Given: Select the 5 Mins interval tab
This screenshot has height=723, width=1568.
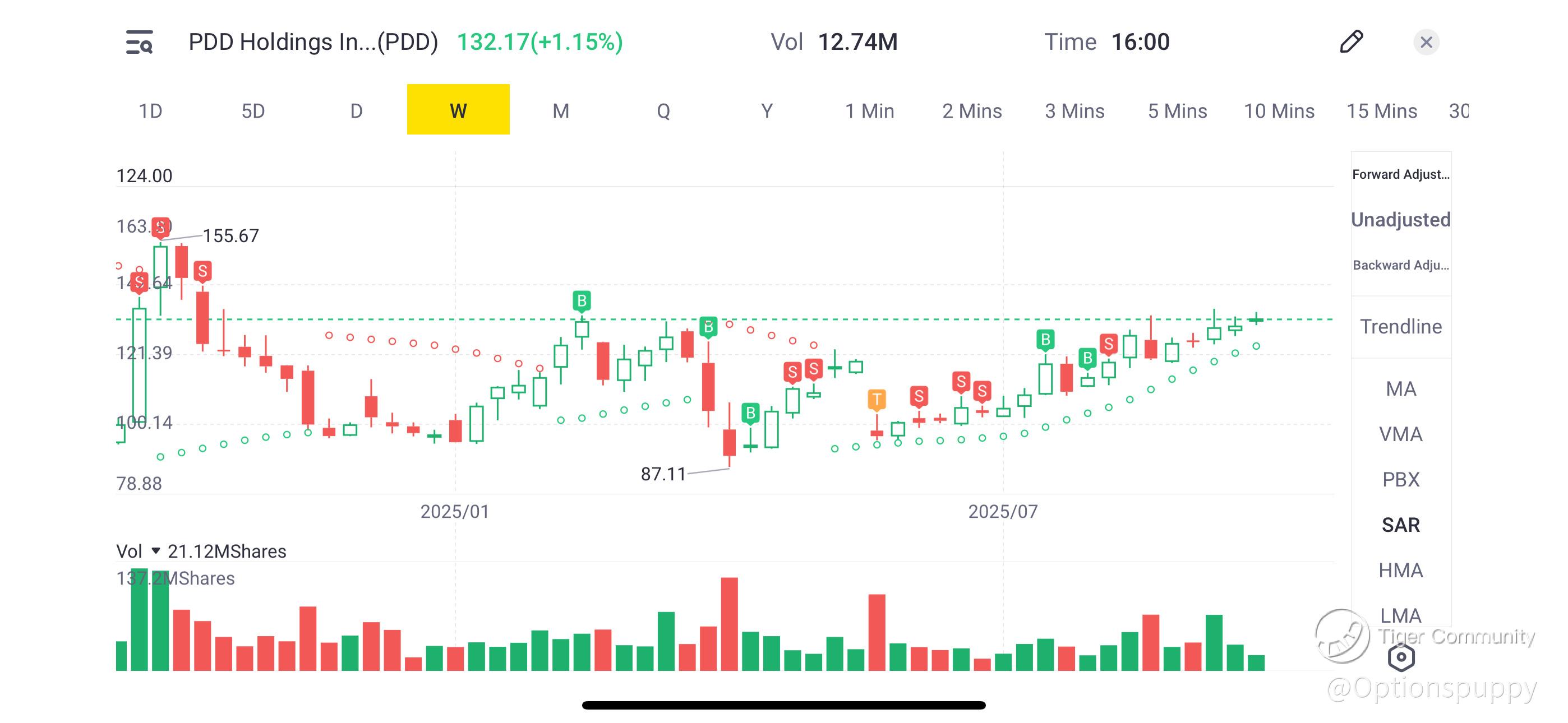Looking at the screenshot, I should 1177,111.
